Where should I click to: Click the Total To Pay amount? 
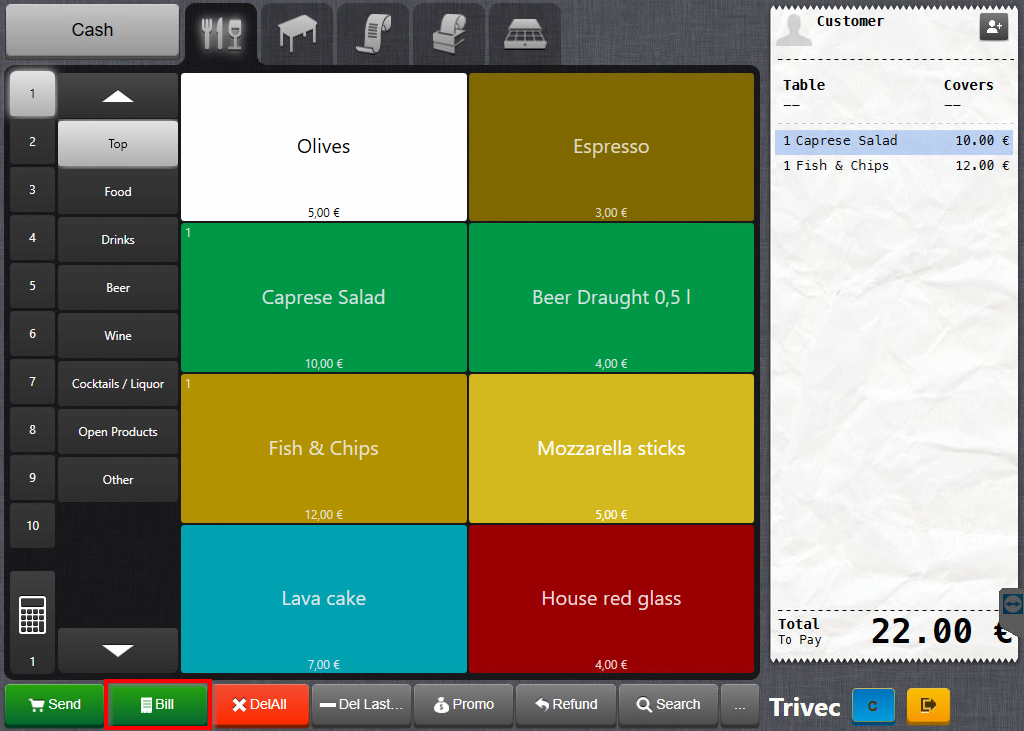coord(940,631)
